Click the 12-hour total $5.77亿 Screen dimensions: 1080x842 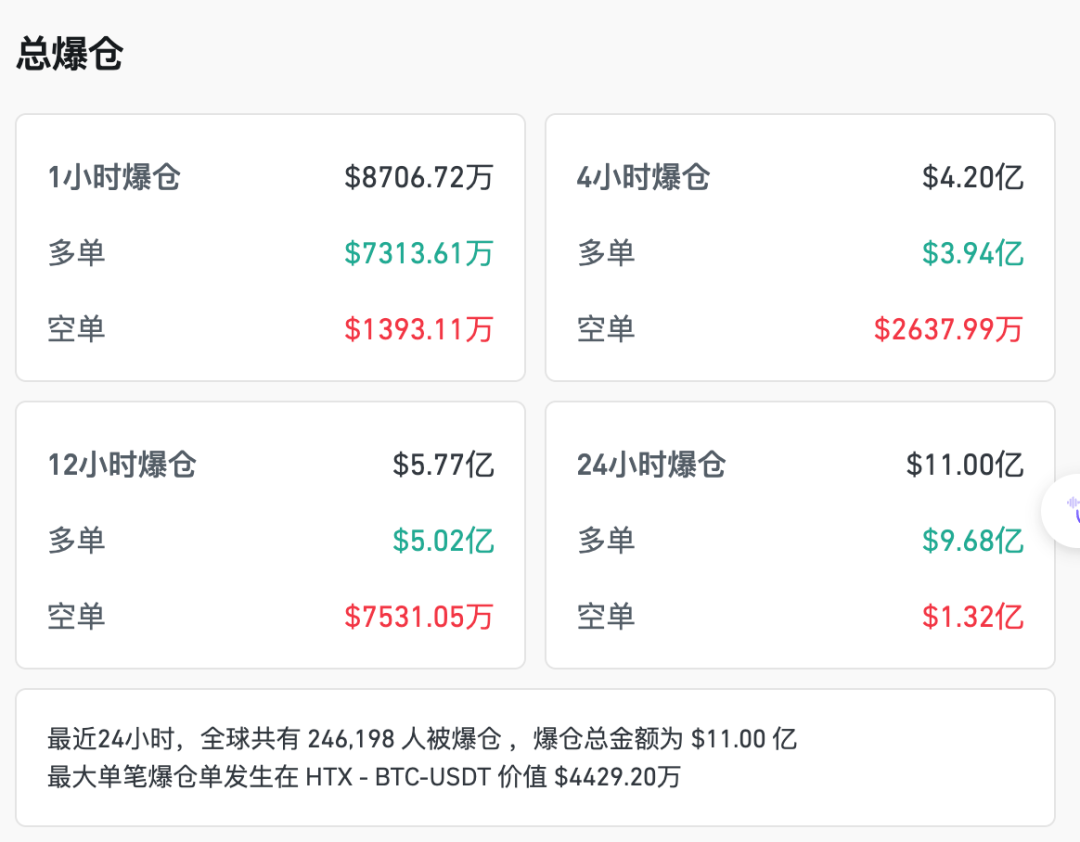[x=443, y=465]
